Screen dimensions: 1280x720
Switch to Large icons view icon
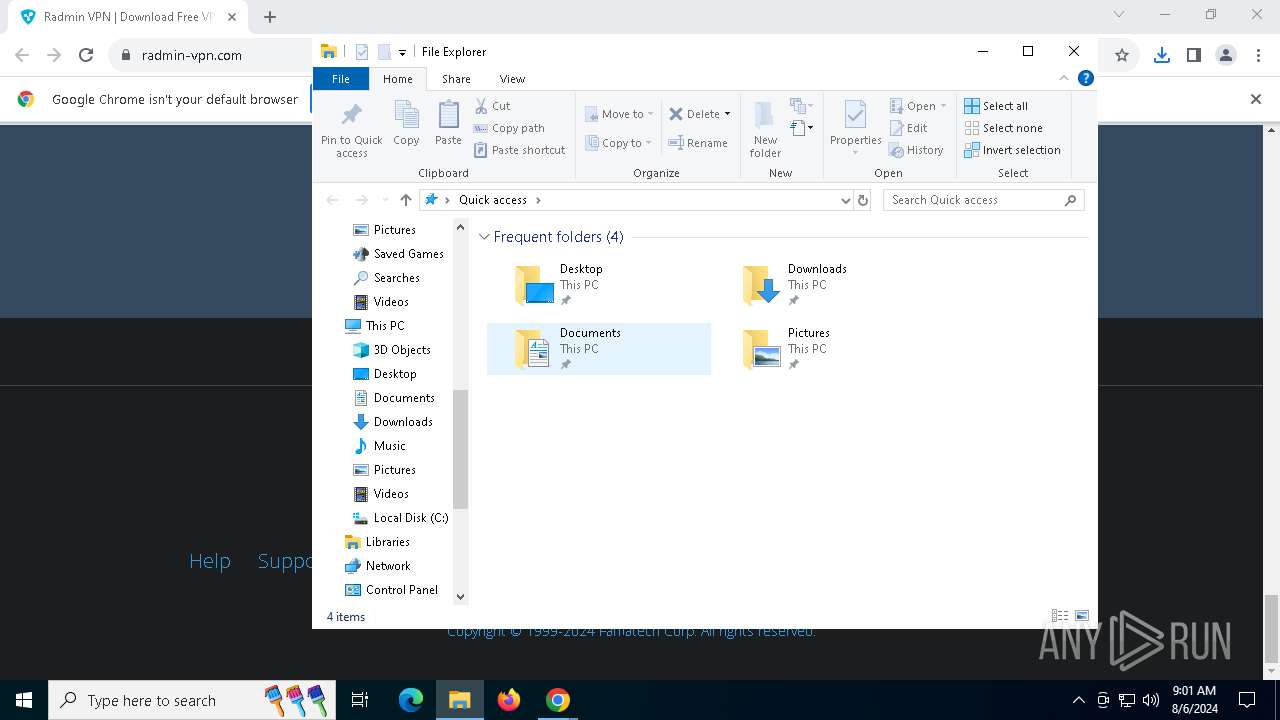click(1081, 616)
